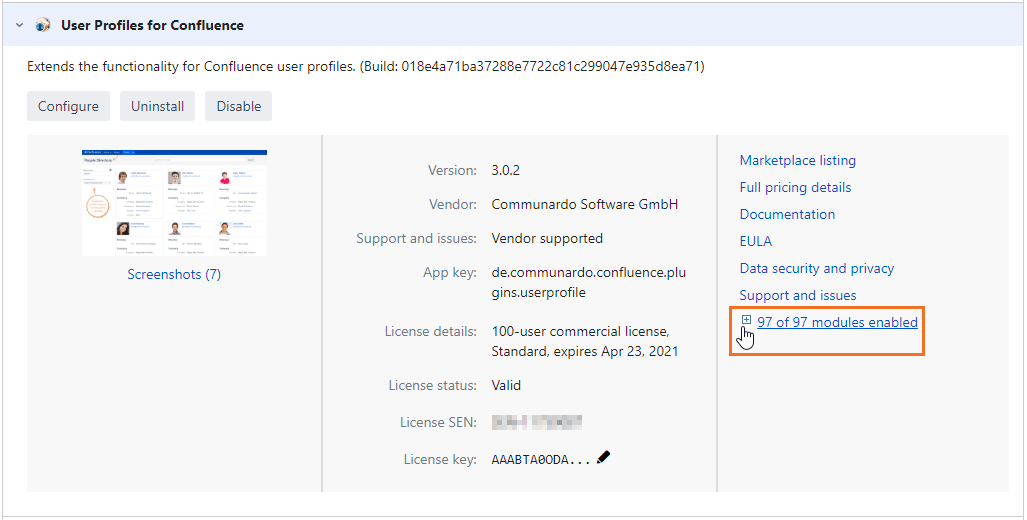Select the build description text line
1027x520 pixels.
point(365,66)
